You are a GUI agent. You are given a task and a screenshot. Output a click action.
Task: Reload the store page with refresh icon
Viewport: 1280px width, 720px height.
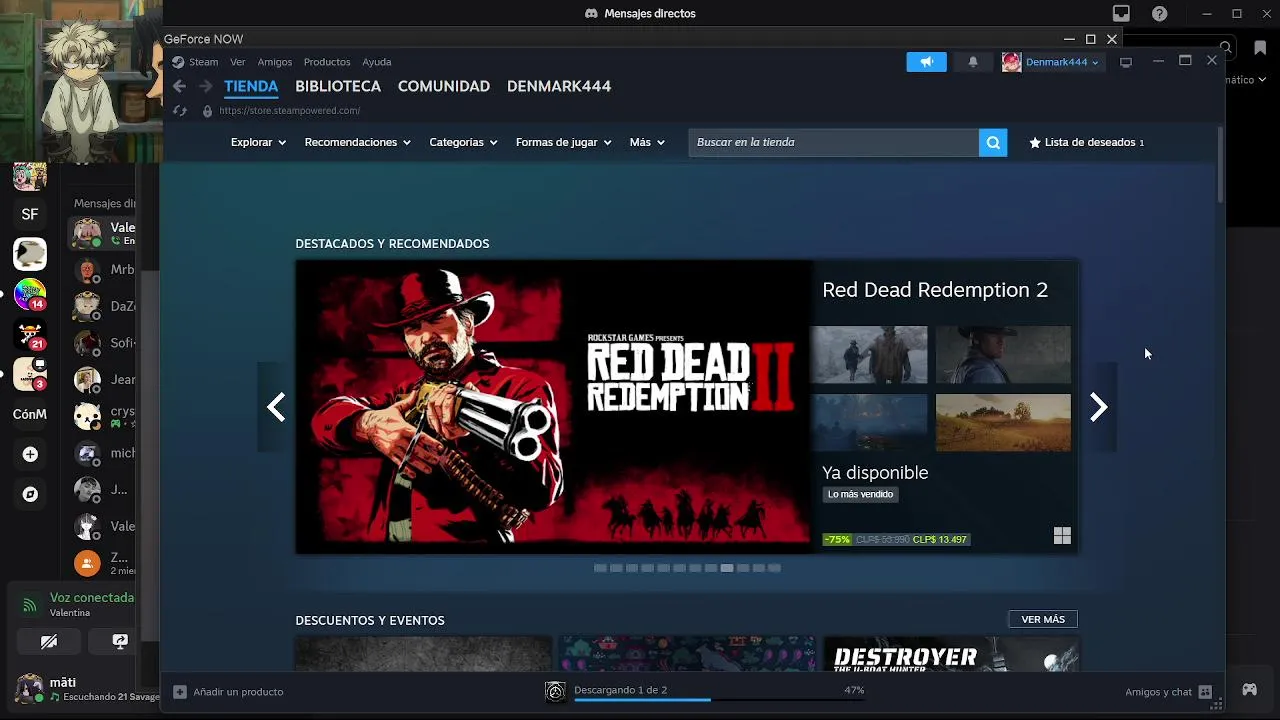pos(180,111)
